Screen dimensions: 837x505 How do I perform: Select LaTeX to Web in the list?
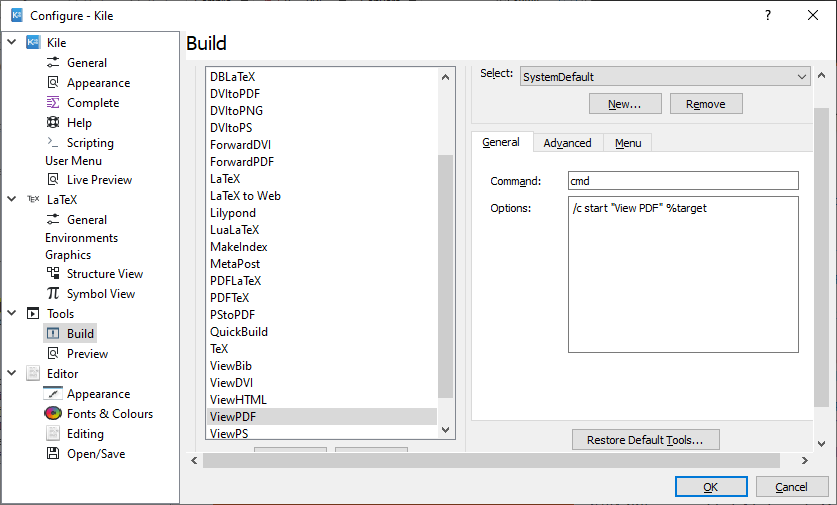click(322, 195)
